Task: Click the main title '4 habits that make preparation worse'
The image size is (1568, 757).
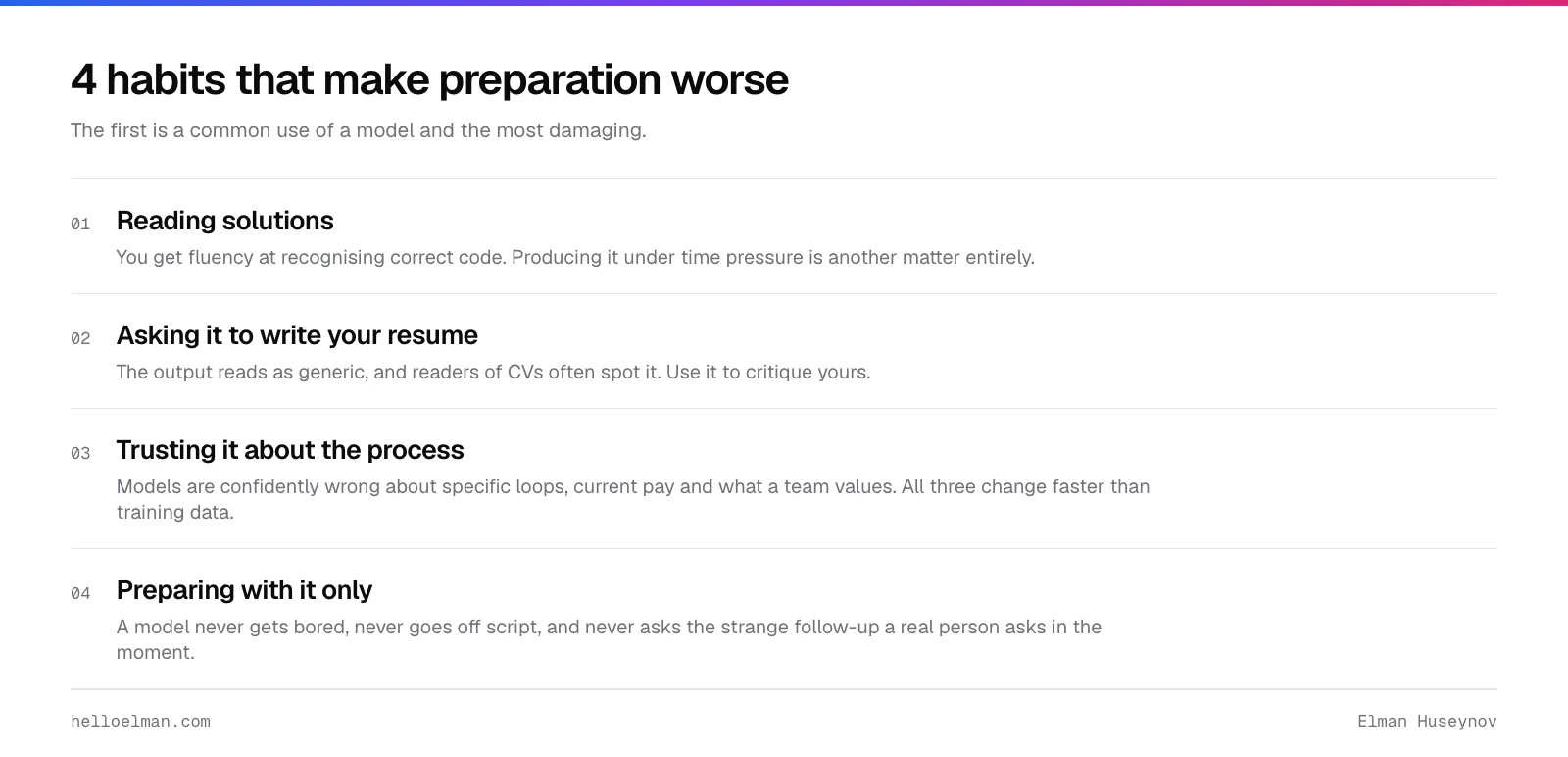Action: [429, 79]
